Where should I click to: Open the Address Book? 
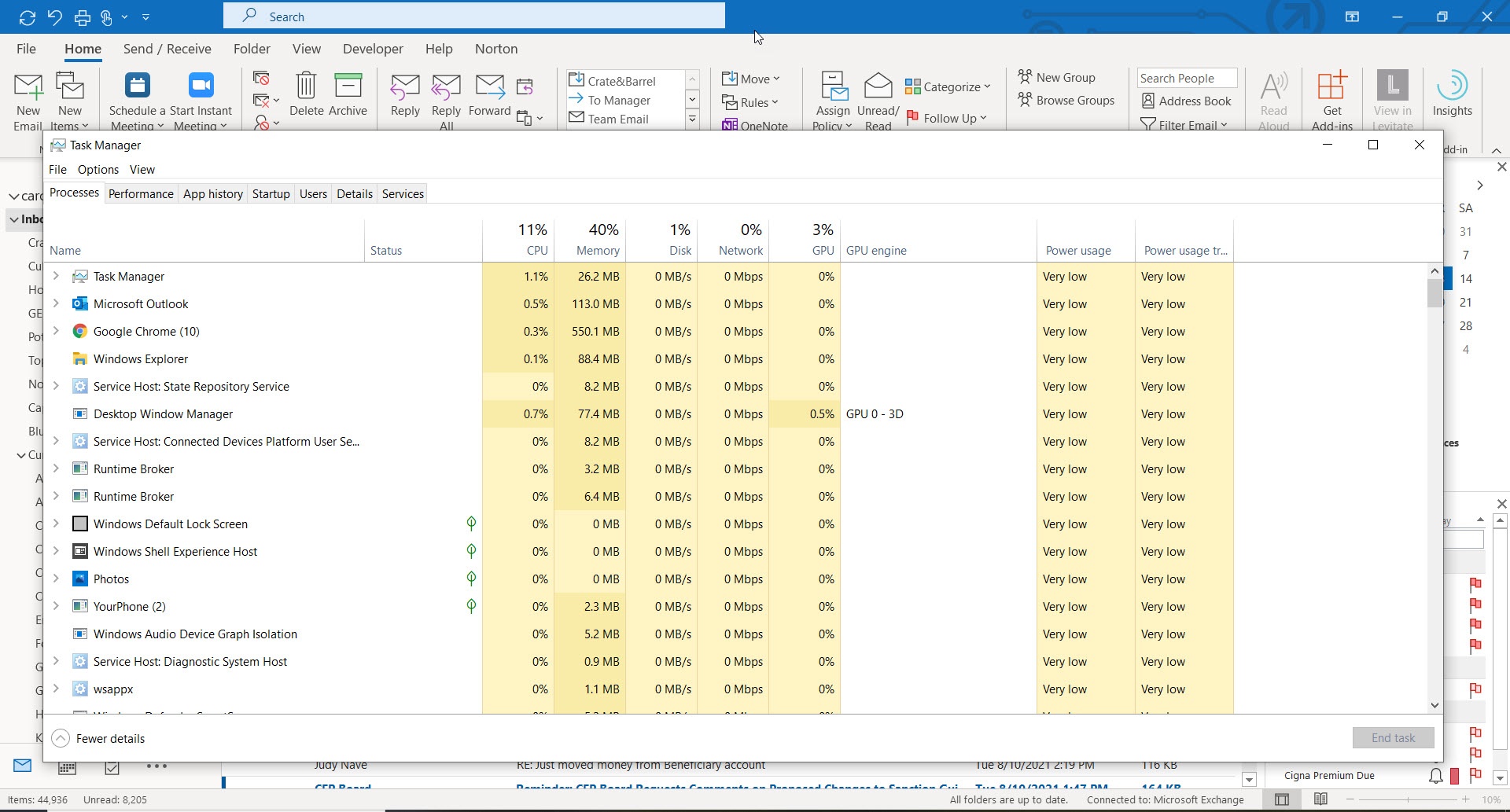point(1186,101)
